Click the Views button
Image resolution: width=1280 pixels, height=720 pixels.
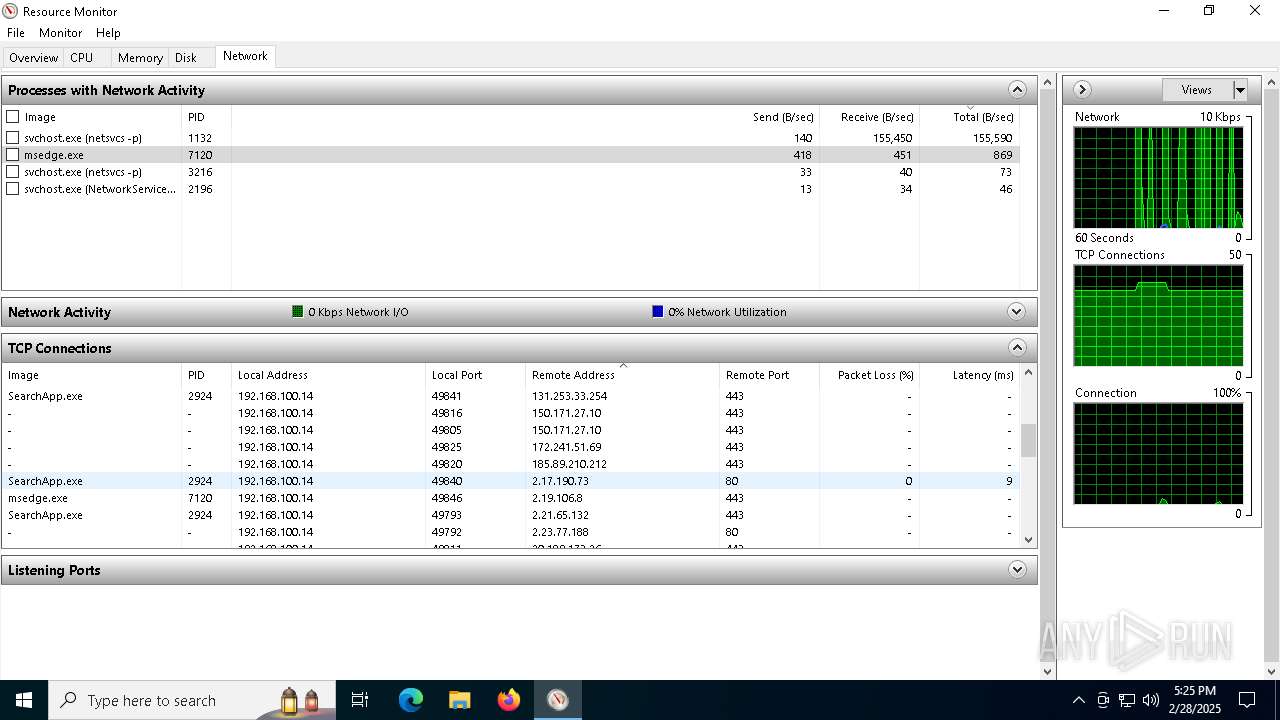[x=1197, y=90]
